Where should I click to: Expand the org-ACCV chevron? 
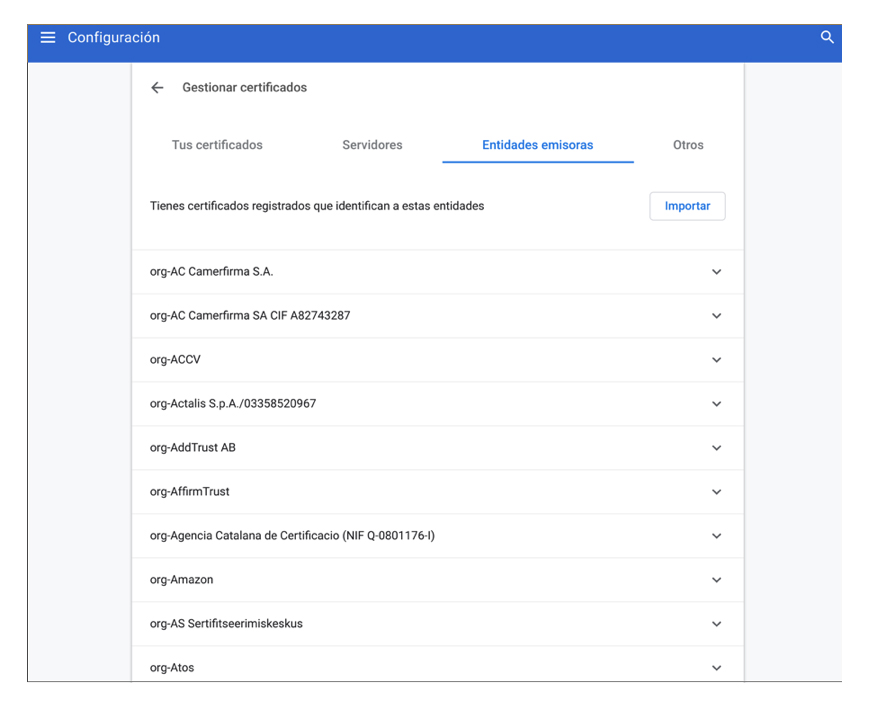click(717, 360)
